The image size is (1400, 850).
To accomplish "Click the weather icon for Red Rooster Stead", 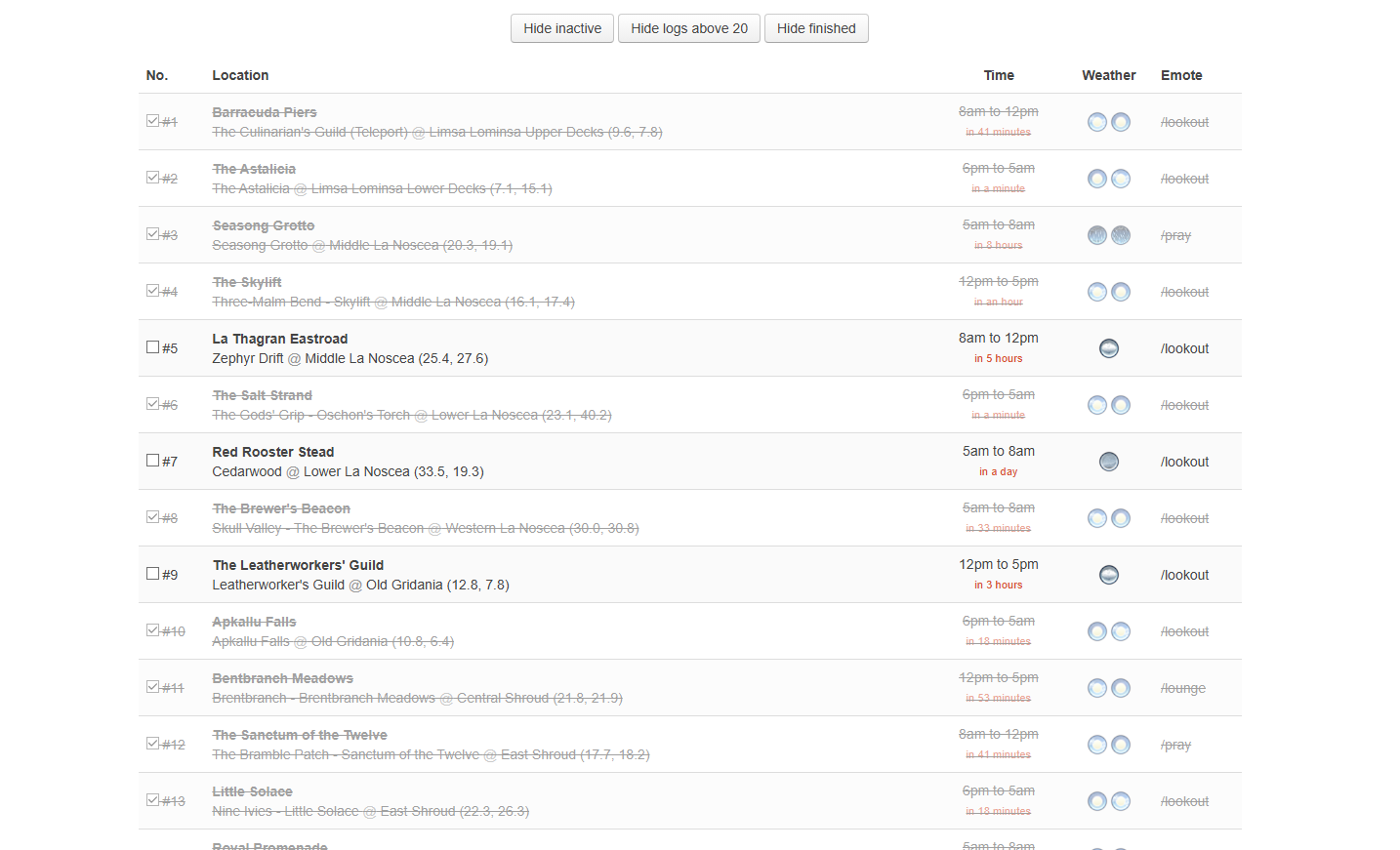I will click(x=1109, y=462).
